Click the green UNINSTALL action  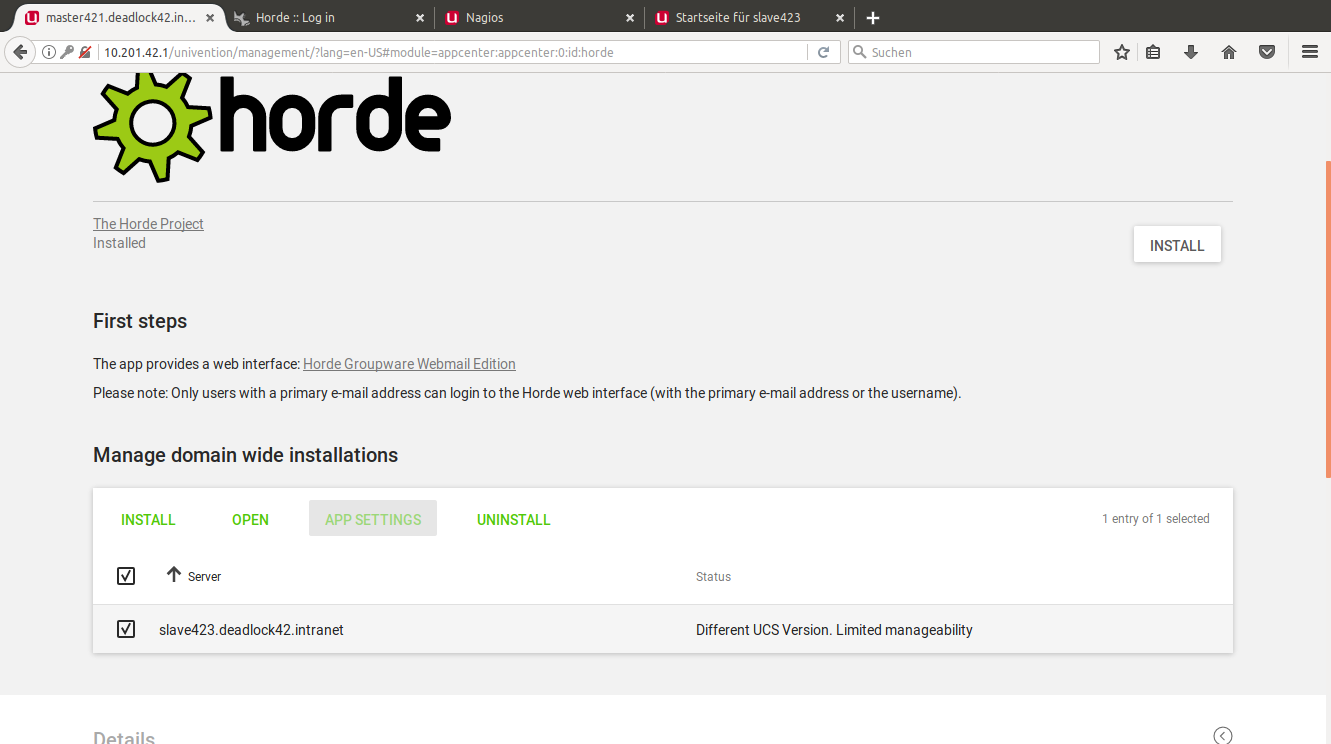[513, 520]
